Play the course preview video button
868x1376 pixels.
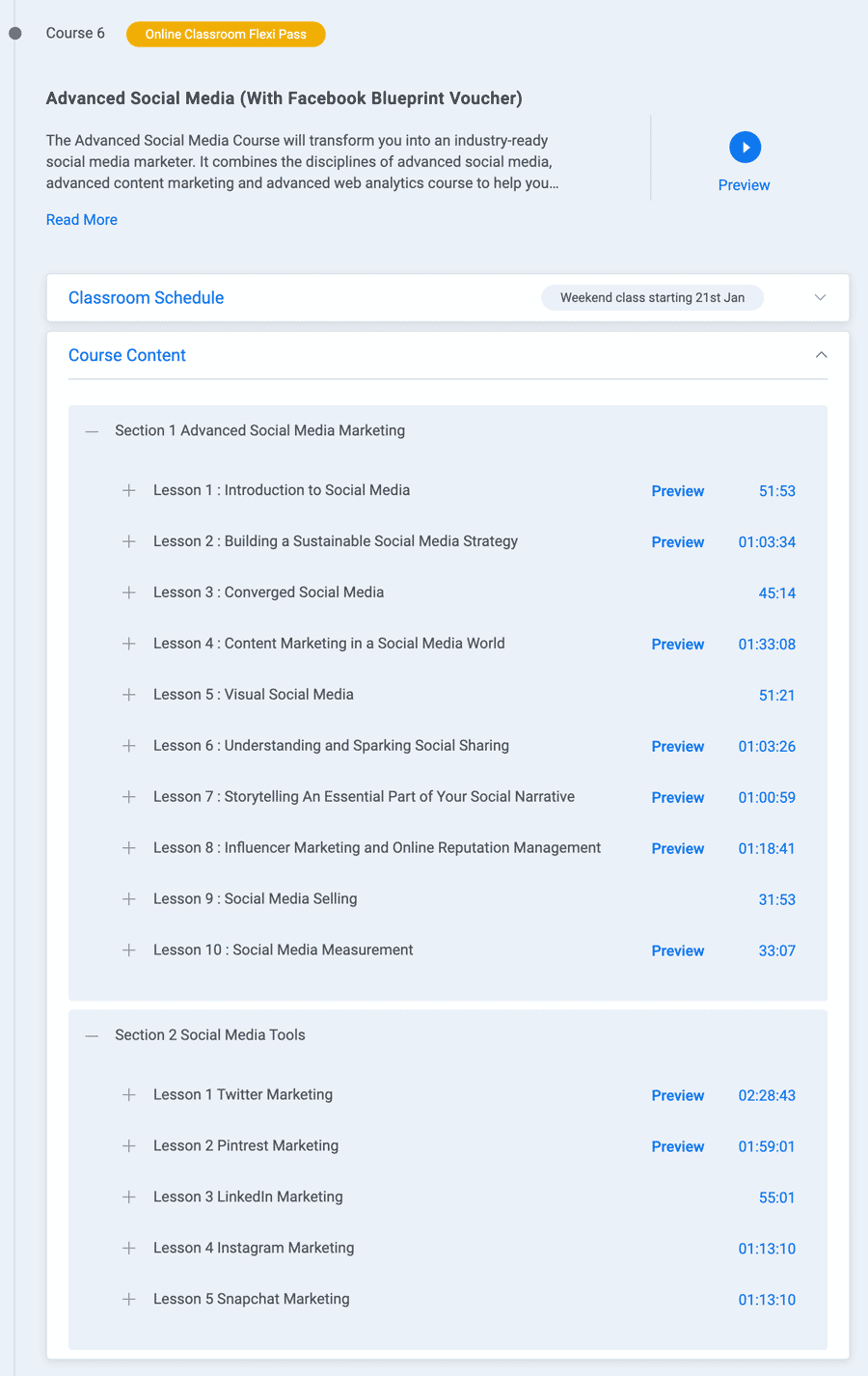[x=745, y=148]
